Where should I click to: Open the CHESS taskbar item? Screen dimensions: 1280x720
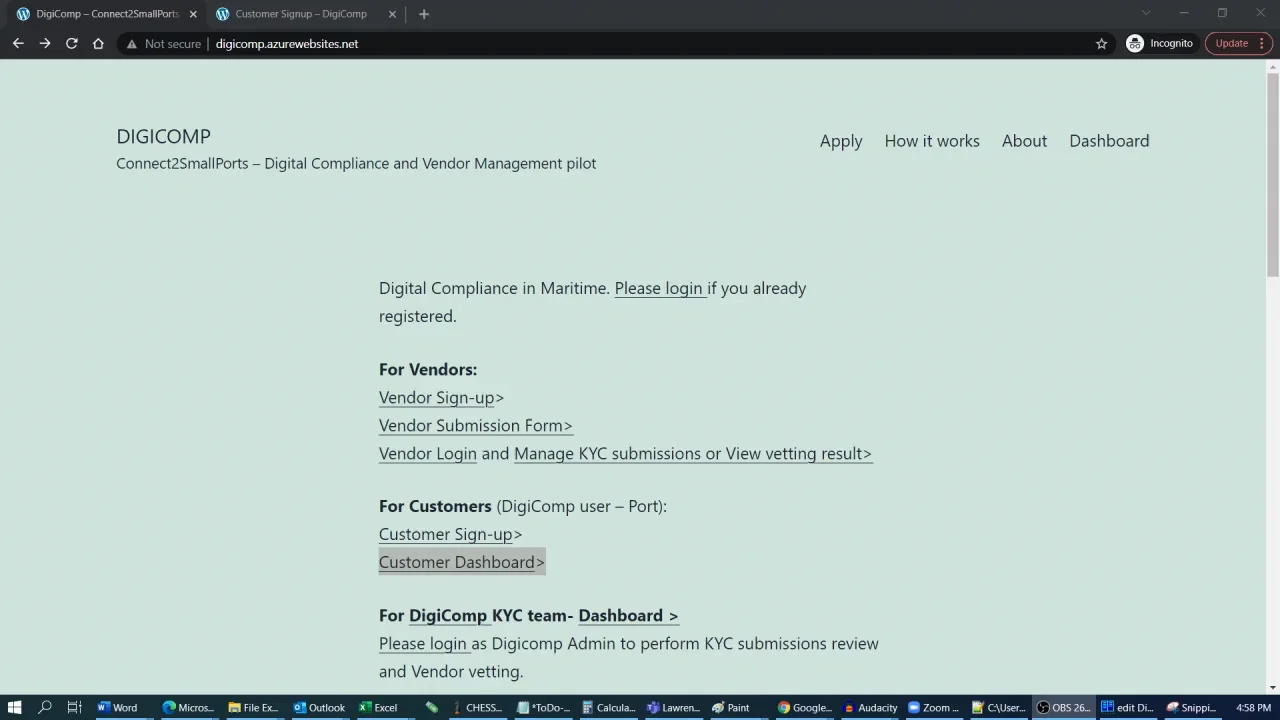pyautogui.click(x=476, y=707)
